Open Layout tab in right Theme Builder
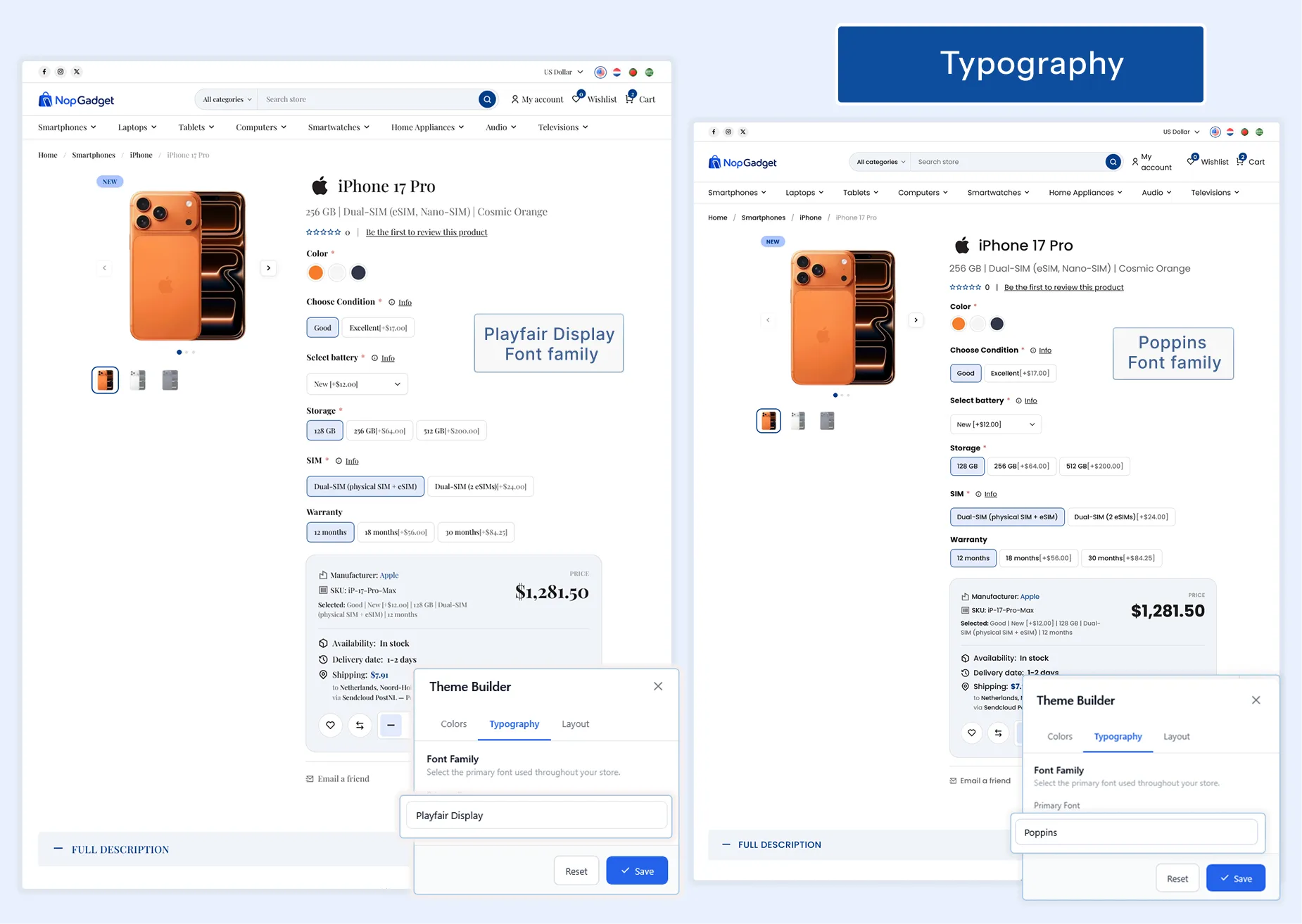This screenshot has height=924, width=1302. coord(1176,737)
